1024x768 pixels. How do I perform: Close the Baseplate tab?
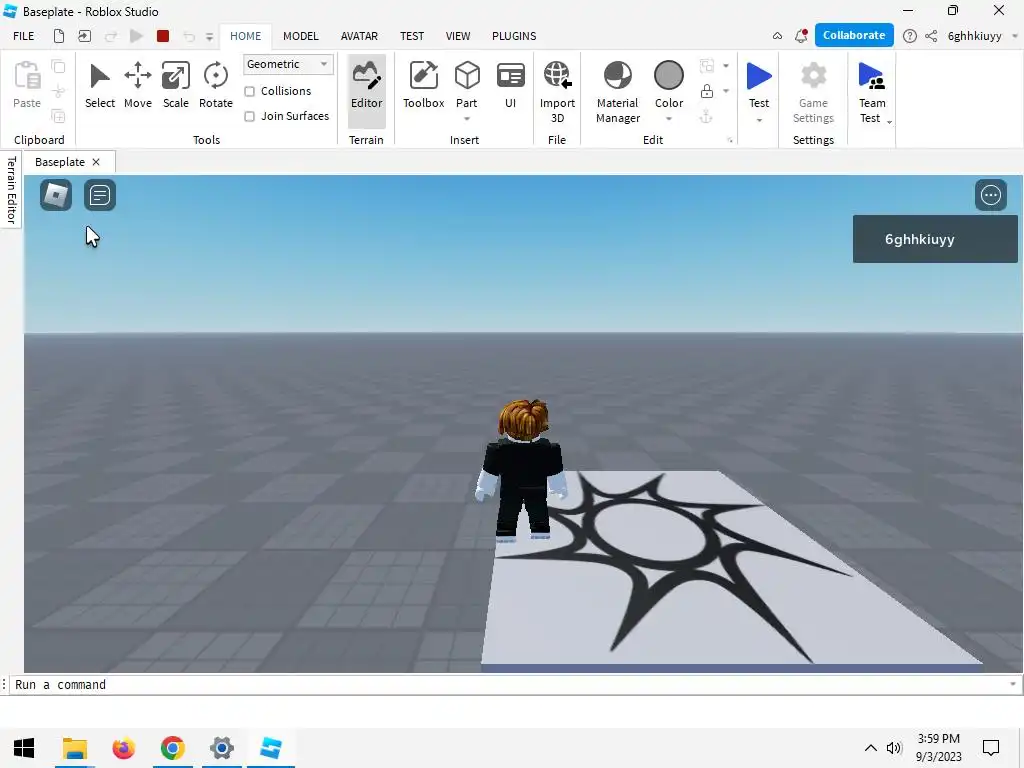(x=96, y=162)
